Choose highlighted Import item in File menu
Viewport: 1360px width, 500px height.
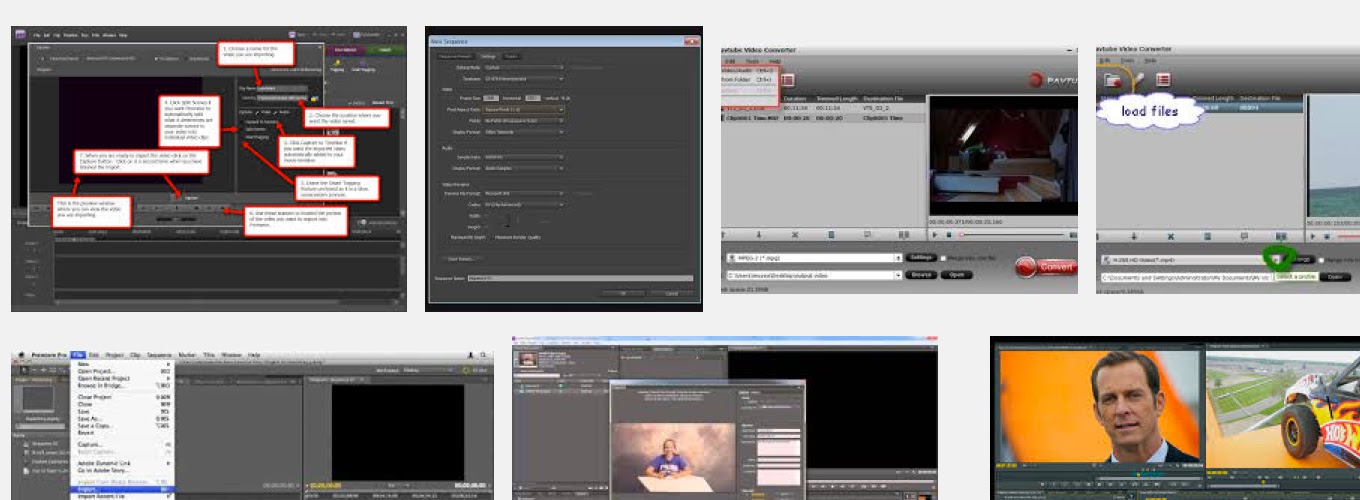[121, 489]
